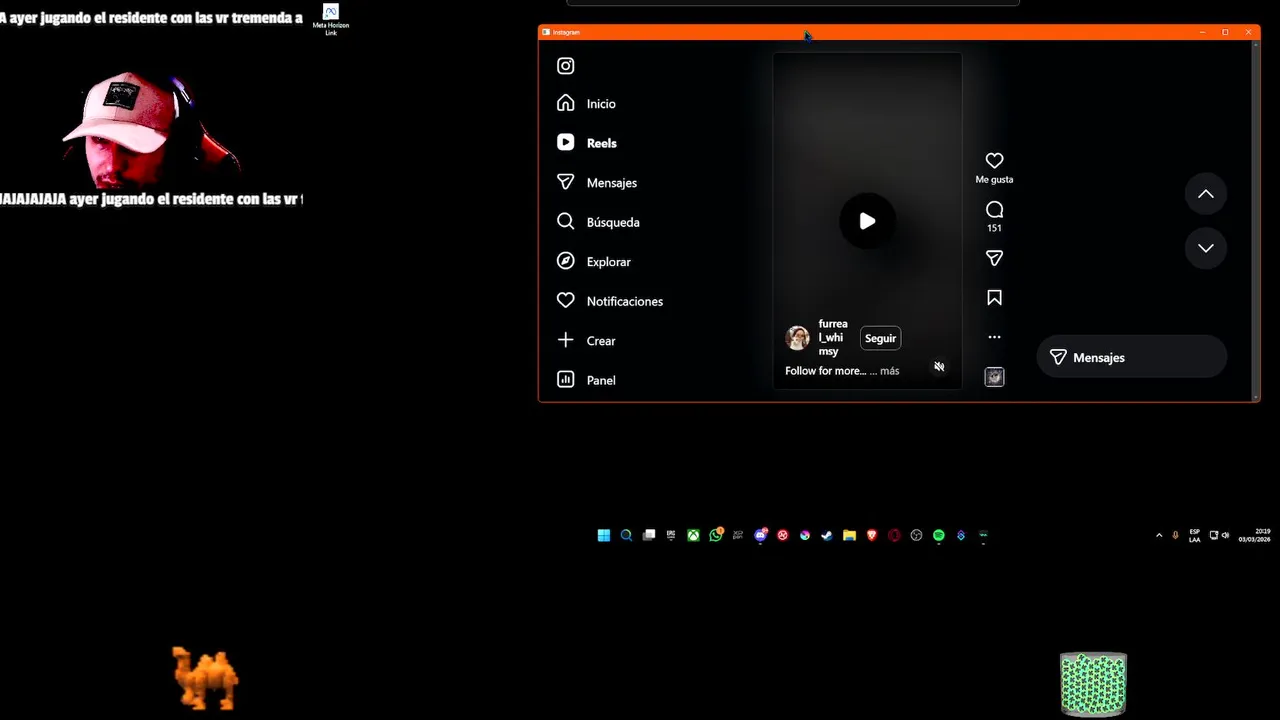This screenshot has height=720, width=1280.
Task: Click the Follow for more caption text
Action: point(825,371)
